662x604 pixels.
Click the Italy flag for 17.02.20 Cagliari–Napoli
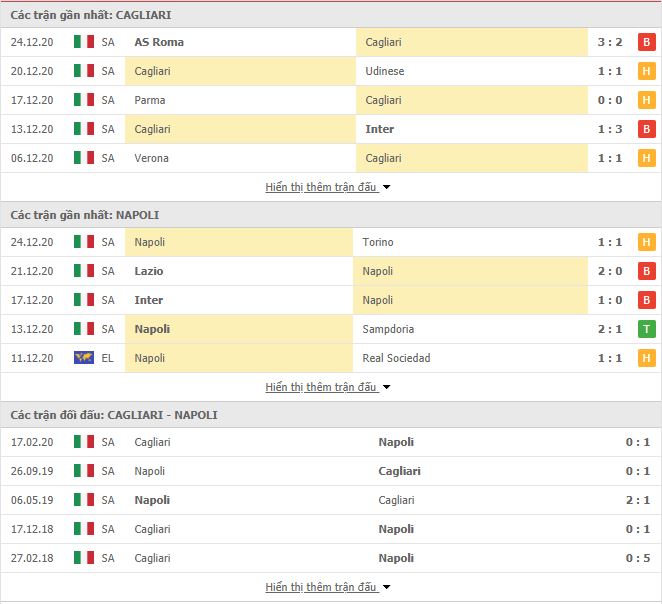click(84, 442)
